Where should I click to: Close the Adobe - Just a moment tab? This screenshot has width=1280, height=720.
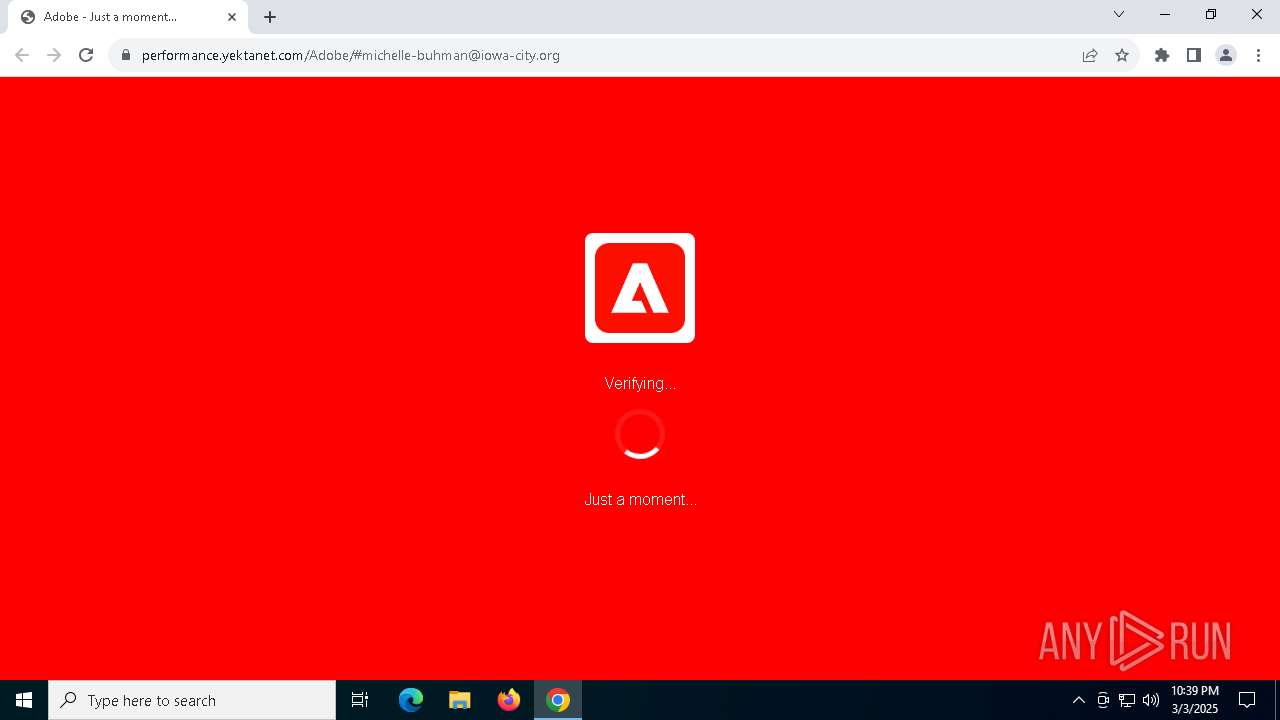[232, 17]
